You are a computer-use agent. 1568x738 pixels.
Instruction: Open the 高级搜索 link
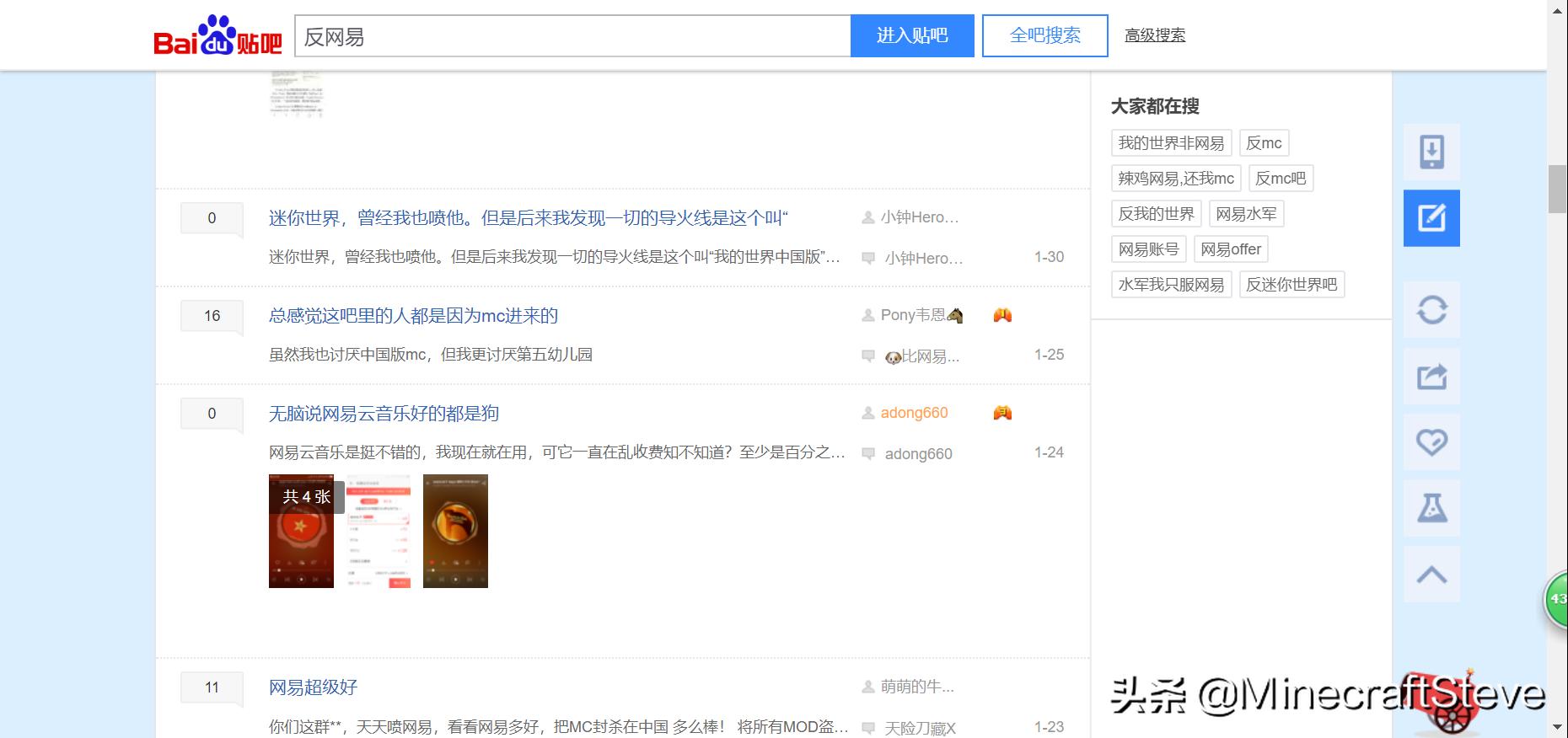tap(1155, 35)
